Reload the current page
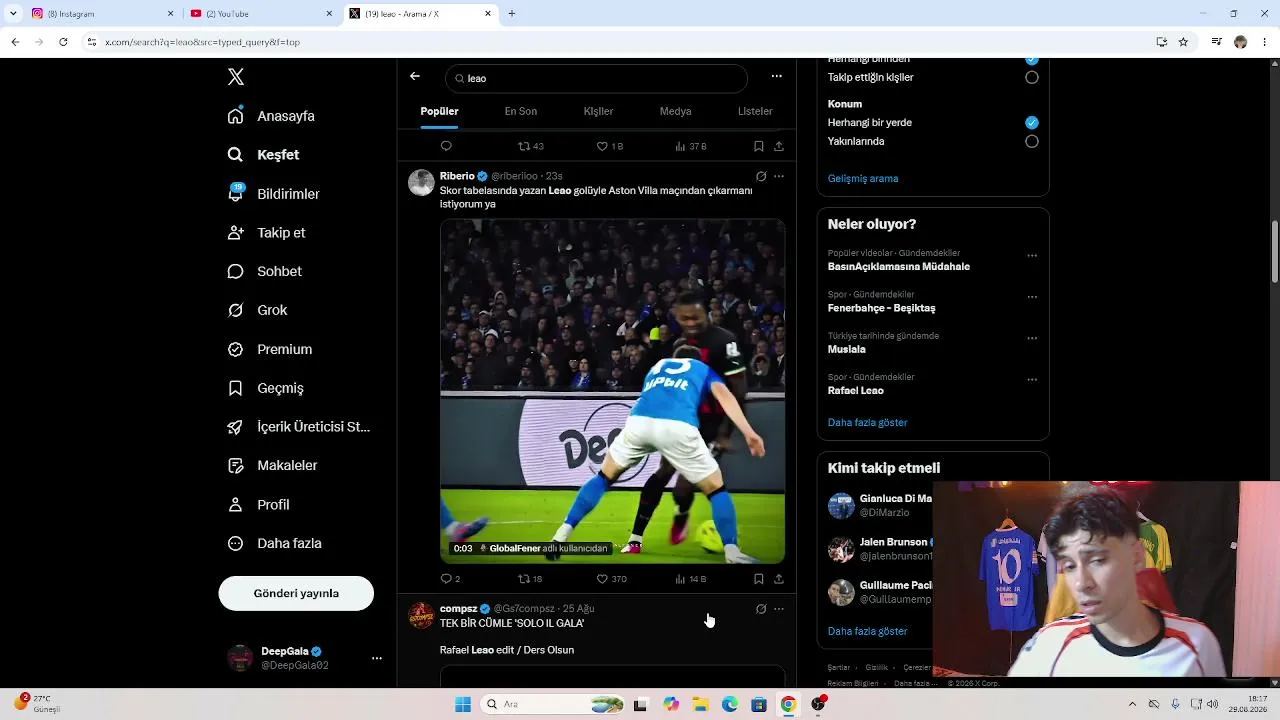Viewport: 1280px width, 720px height. point(63,42)
